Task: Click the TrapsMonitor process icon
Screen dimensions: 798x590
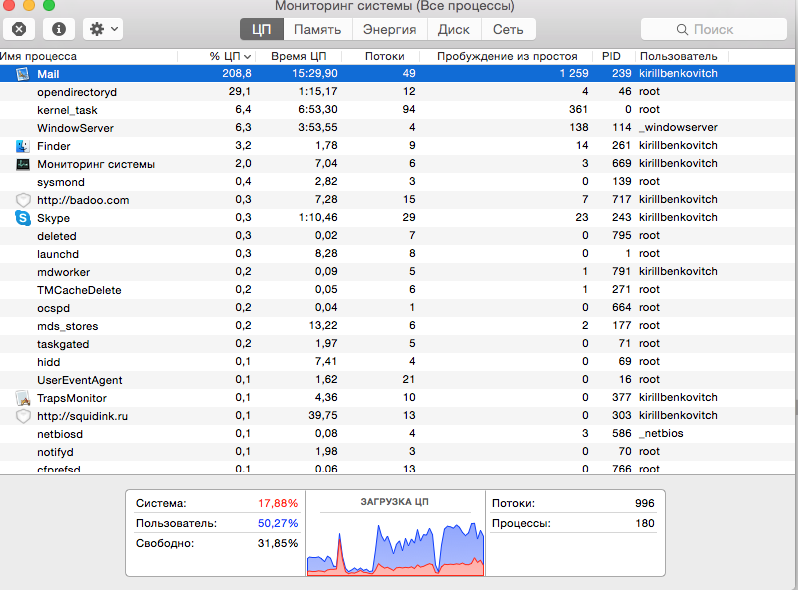Action: (x=22, y=398)
